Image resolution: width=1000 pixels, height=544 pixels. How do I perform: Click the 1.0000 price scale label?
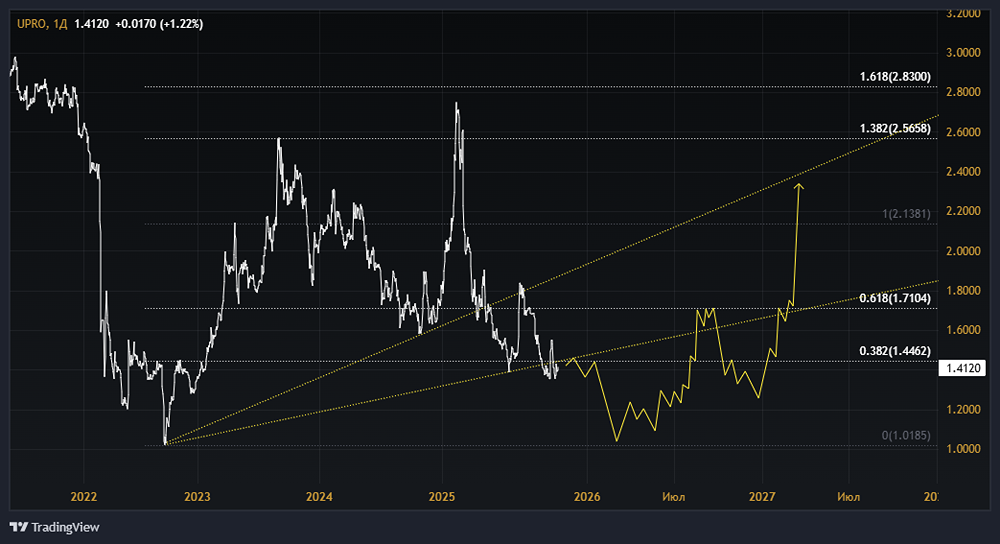point(963,449)
